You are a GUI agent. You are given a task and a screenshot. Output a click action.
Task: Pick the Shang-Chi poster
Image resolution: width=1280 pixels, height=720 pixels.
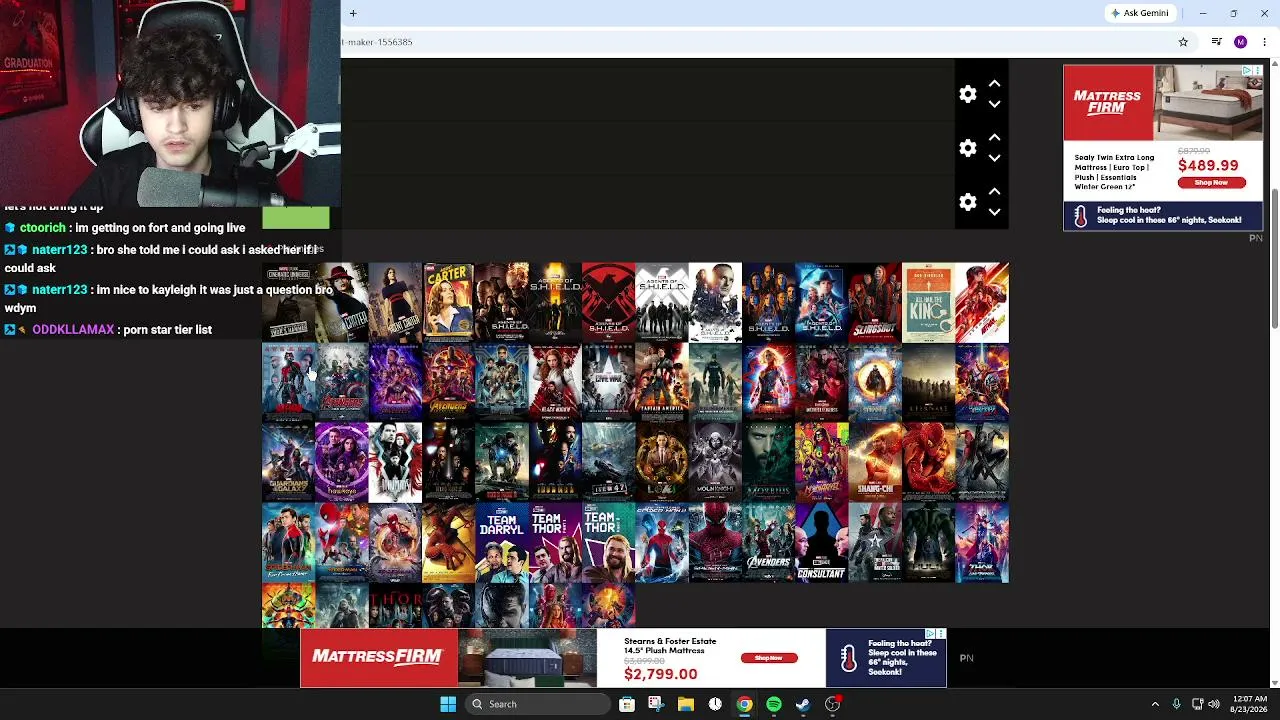pyautogui.click(x=875, y=462)
